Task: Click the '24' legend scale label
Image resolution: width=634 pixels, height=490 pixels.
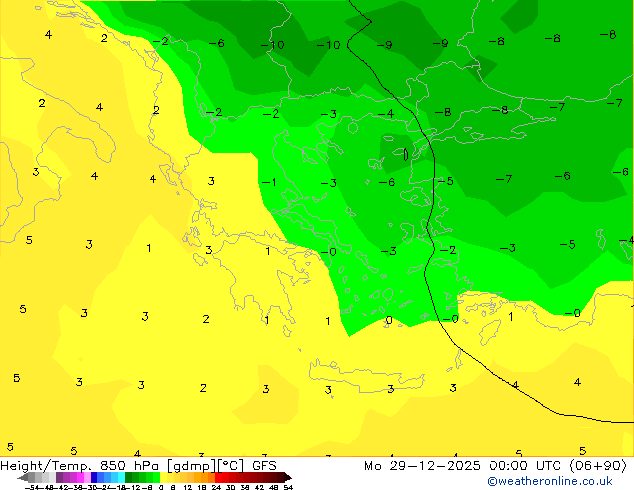Action: pyautogui.click(x=216, y=487)
